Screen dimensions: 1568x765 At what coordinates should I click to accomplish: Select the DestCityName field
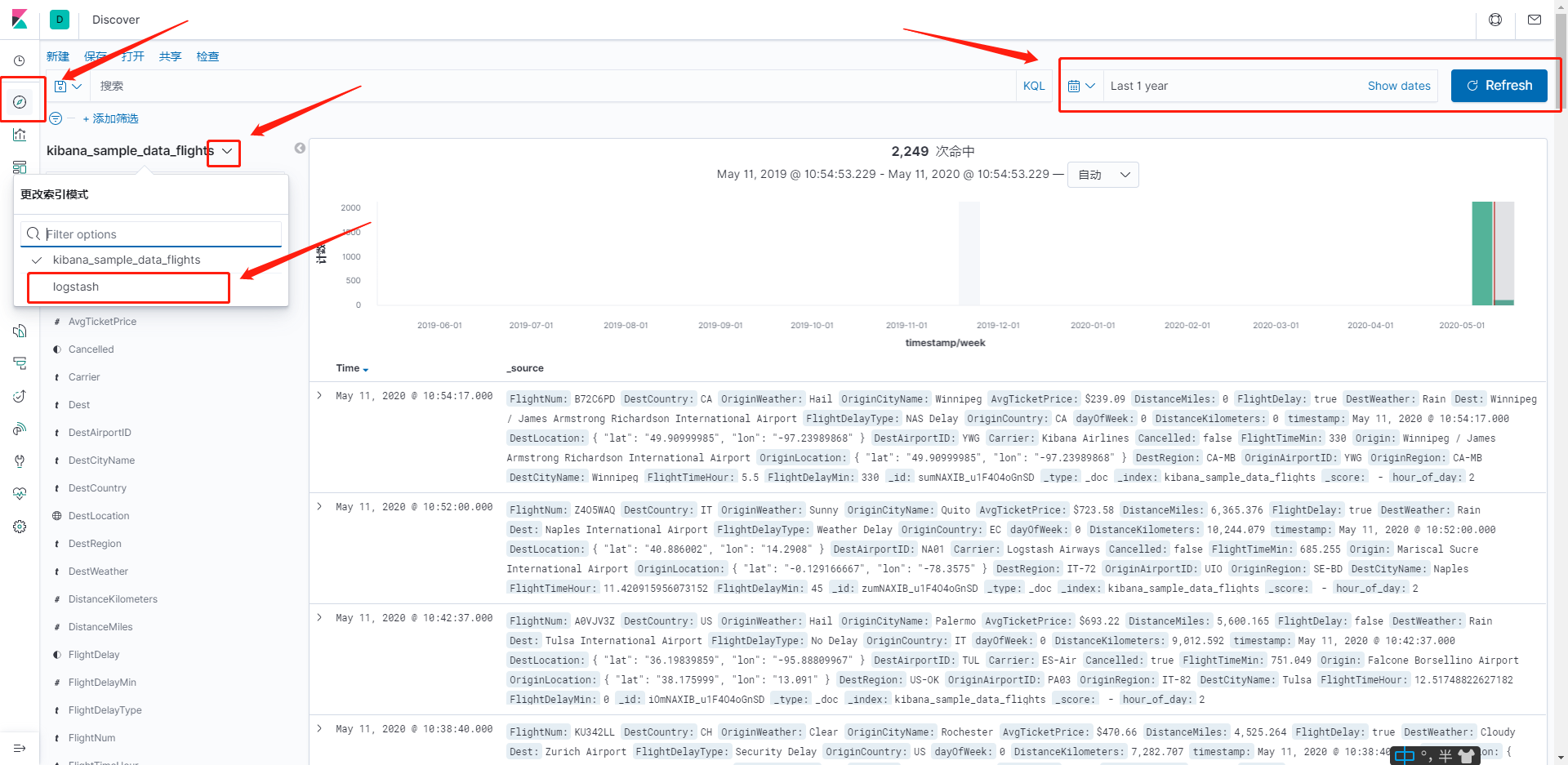[x=101, y=460]
